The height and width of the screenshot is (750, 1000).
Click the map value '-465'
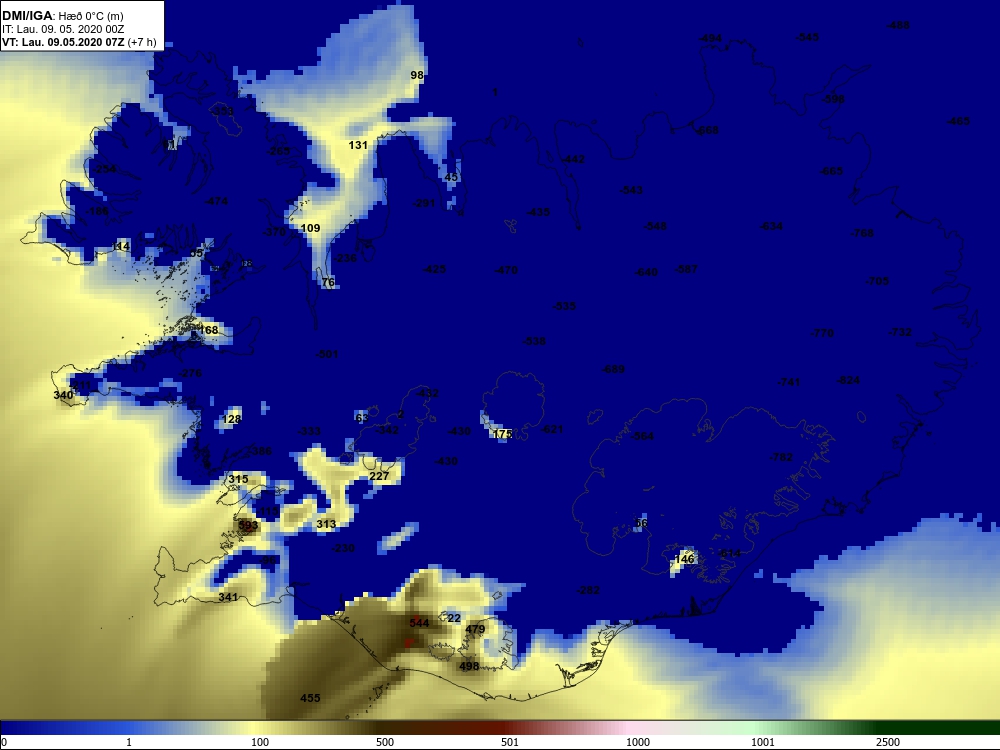point(959,121)
